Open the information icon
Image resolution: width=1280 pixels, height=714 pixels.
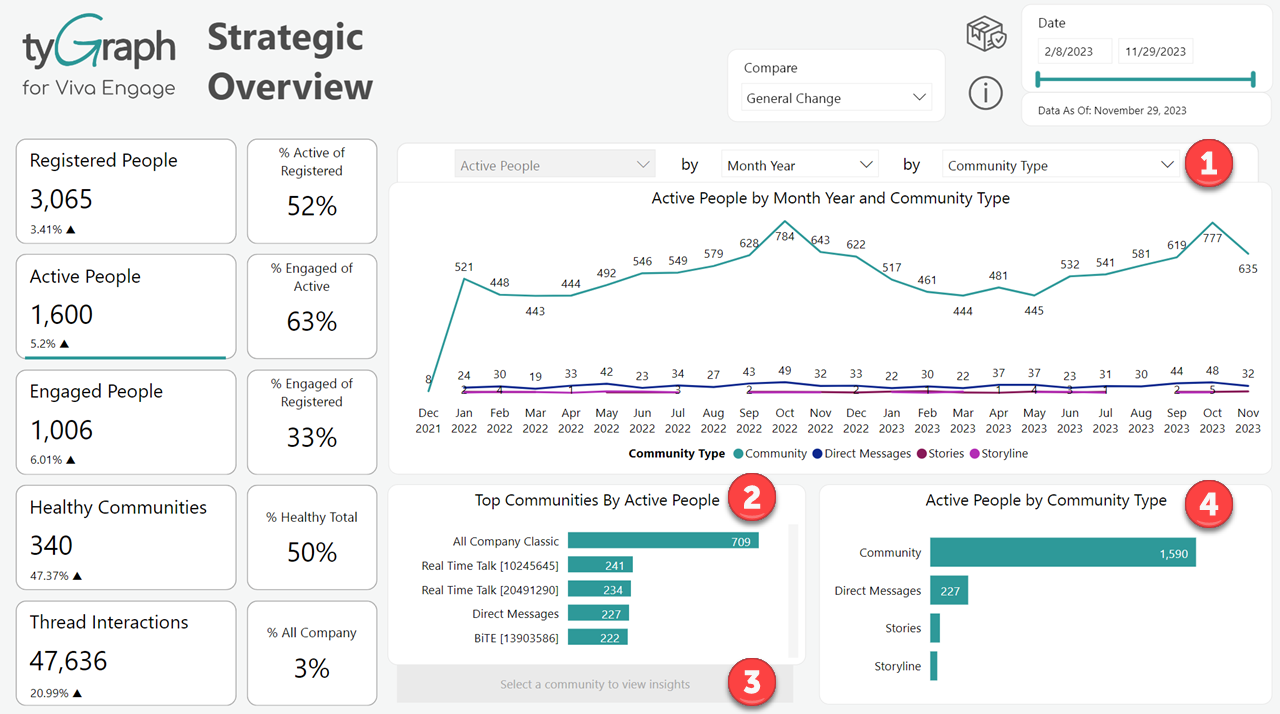[x=985, y=93]
